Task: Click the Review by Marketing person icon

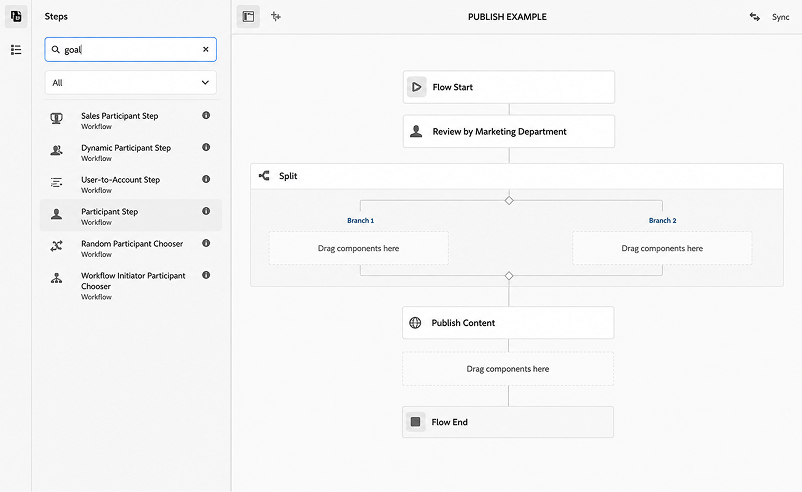Action: [416, 131]
